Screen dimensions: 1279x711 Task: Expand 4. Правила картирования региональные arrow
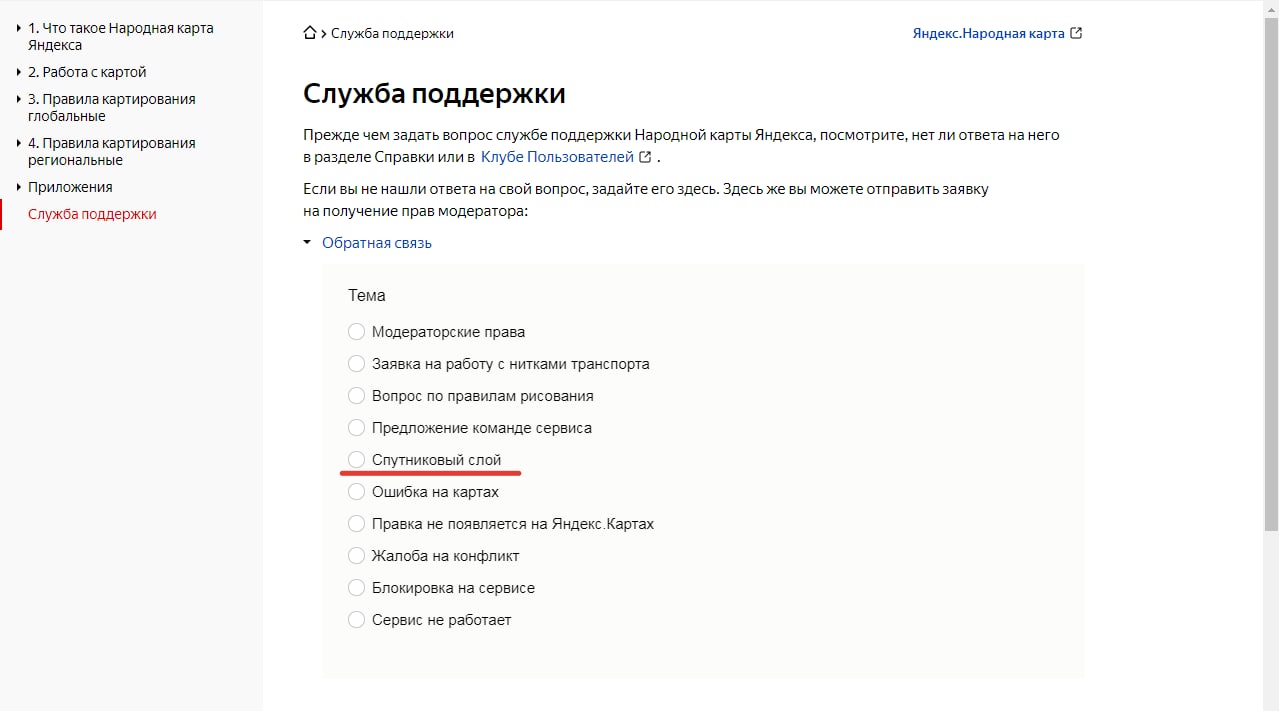pos(19,143)
